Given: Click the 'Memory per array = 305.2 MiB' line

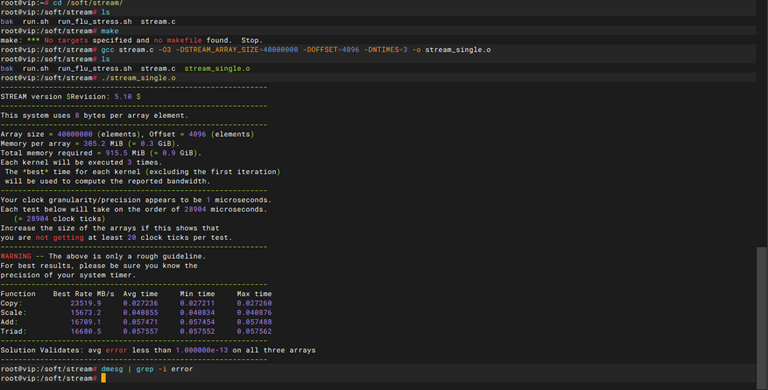Looking at the screenshot, I should [90, 144].
